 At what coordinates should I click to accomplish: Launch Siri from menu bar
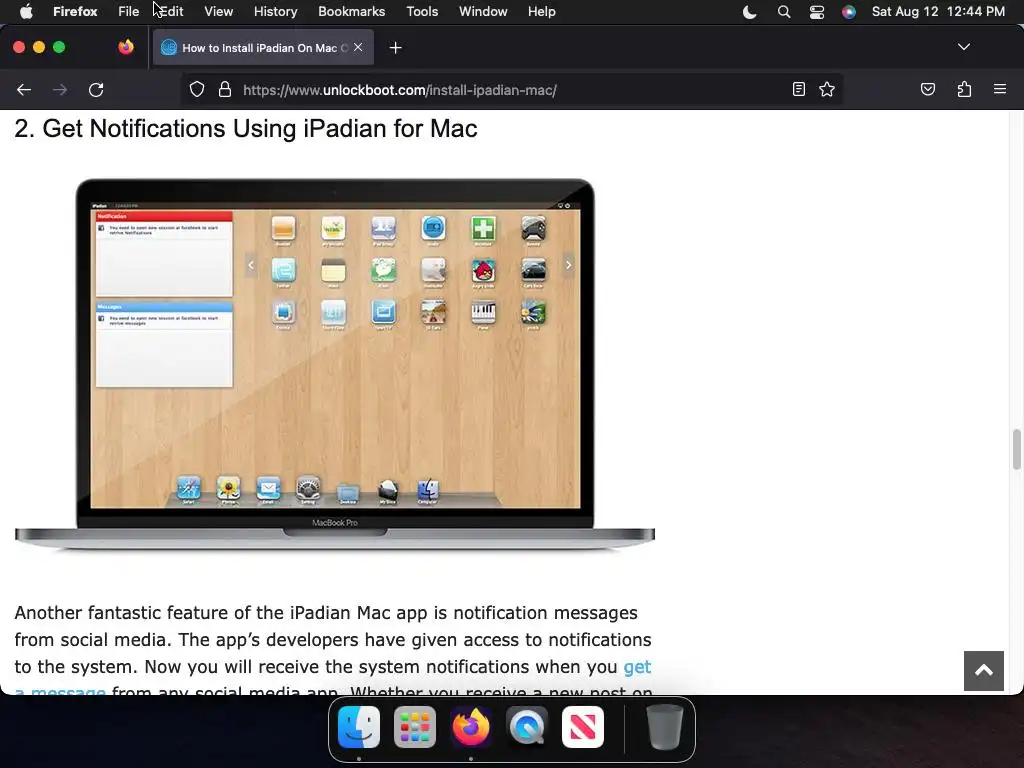(x=848, y=12)
